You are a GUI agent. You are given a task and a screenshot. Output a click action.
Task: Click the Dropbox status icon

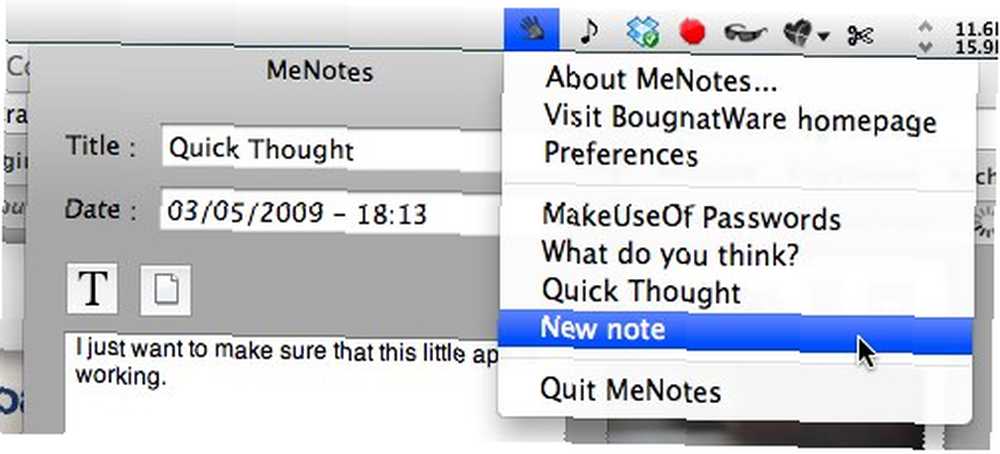[642, 31]
